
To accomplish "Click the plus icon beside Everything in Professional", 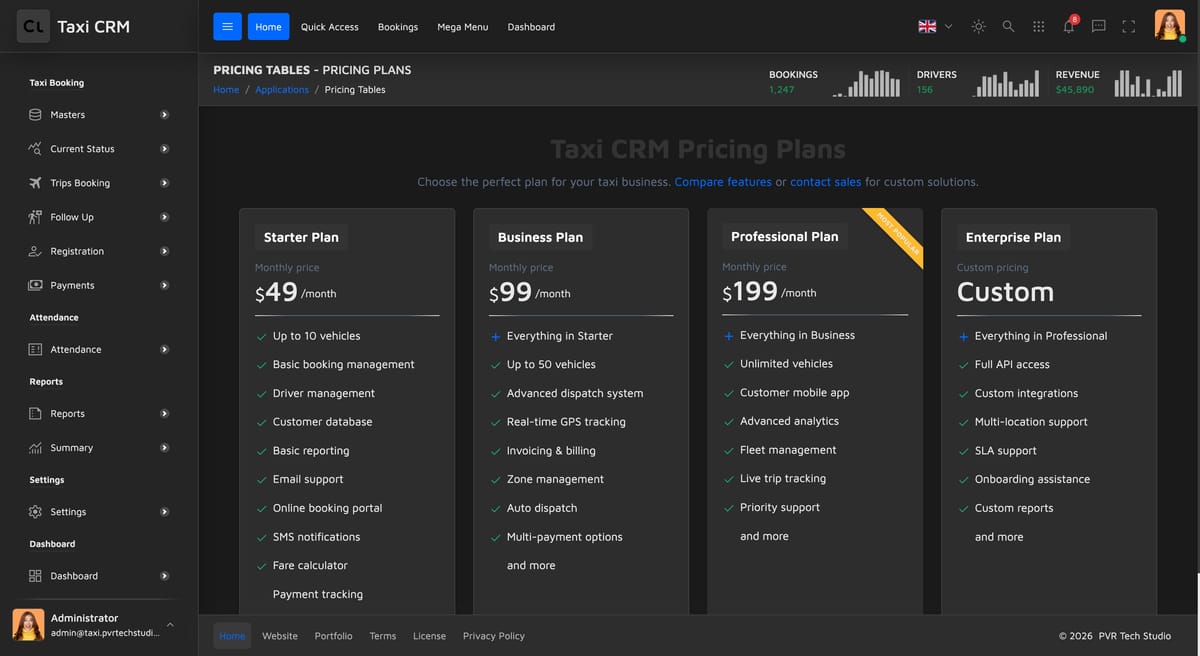I will (963, 337).
